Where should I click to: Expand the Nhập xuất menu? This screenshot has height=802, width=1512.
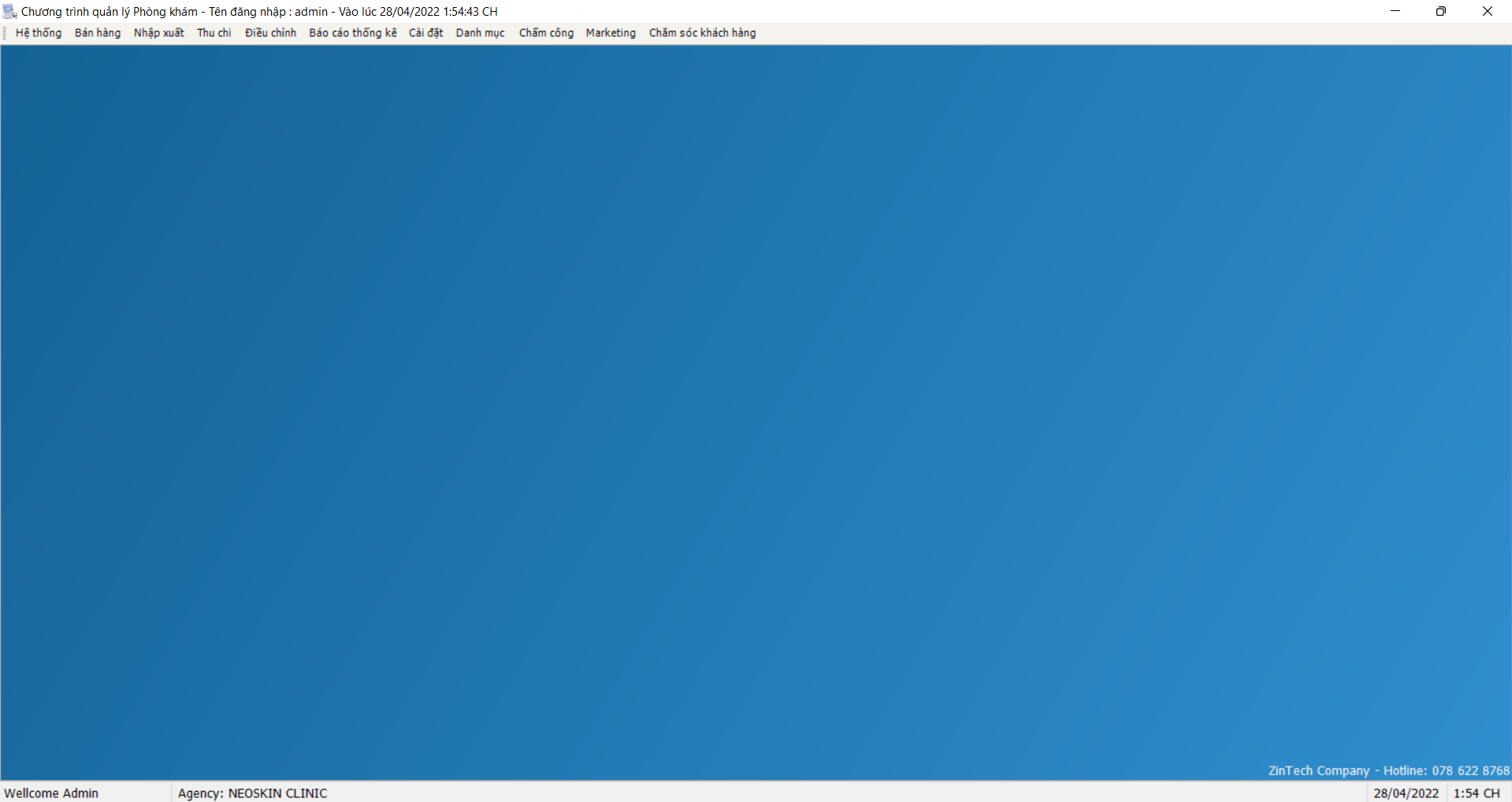tap(158, 33)
